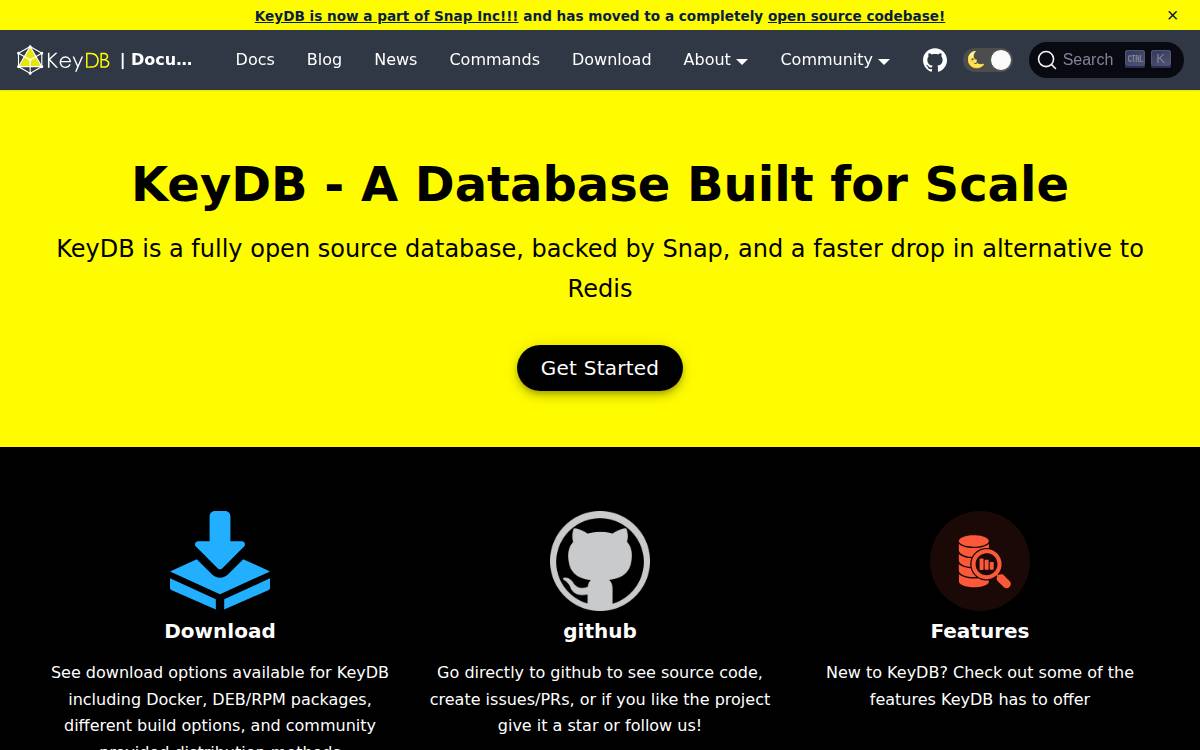Go to the Blog page
Screen dimensions: 1200x750
point(324,60)
